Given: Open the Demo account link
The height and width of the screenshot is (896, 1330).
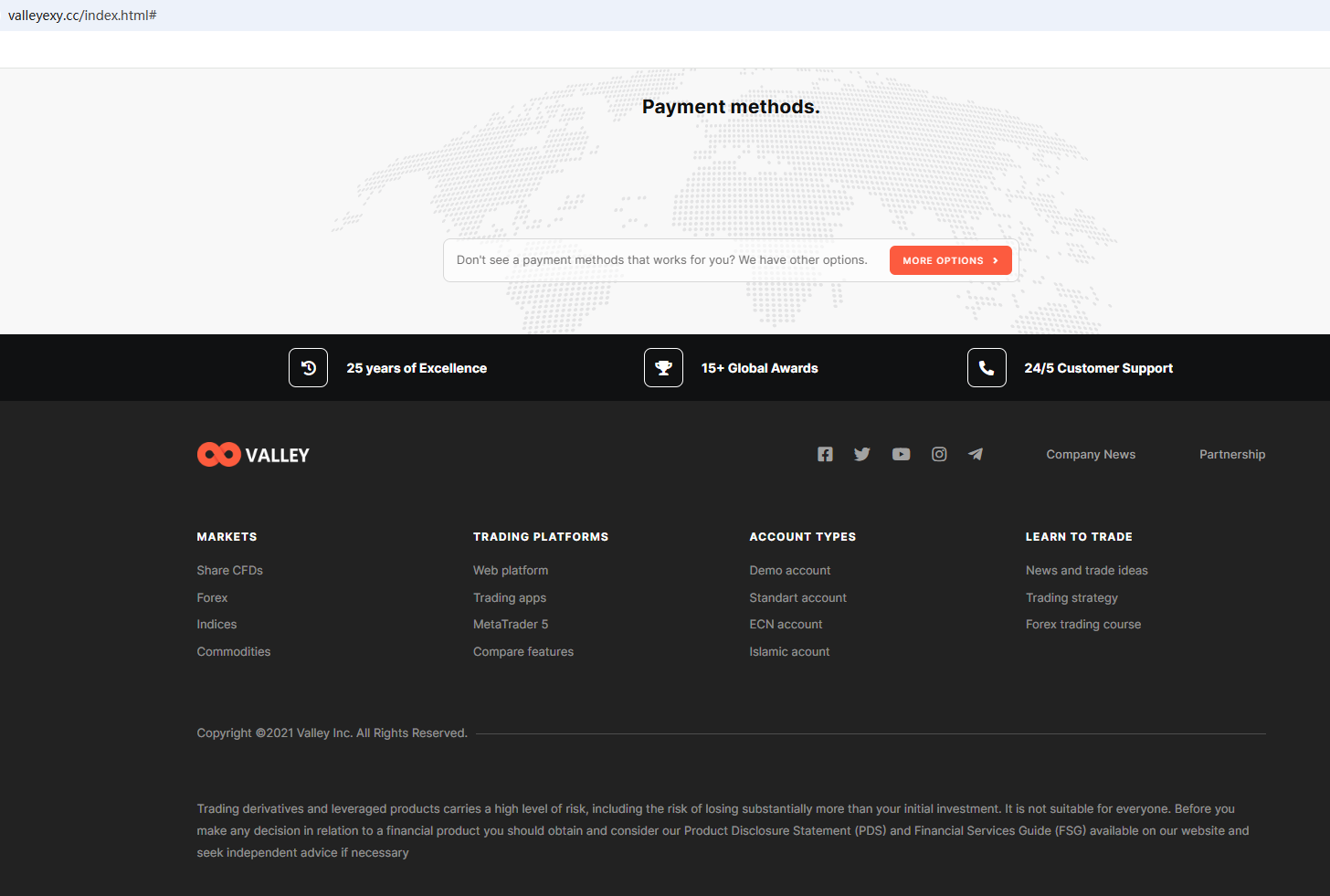Looking at the screenshot, I should coord(789,570).
